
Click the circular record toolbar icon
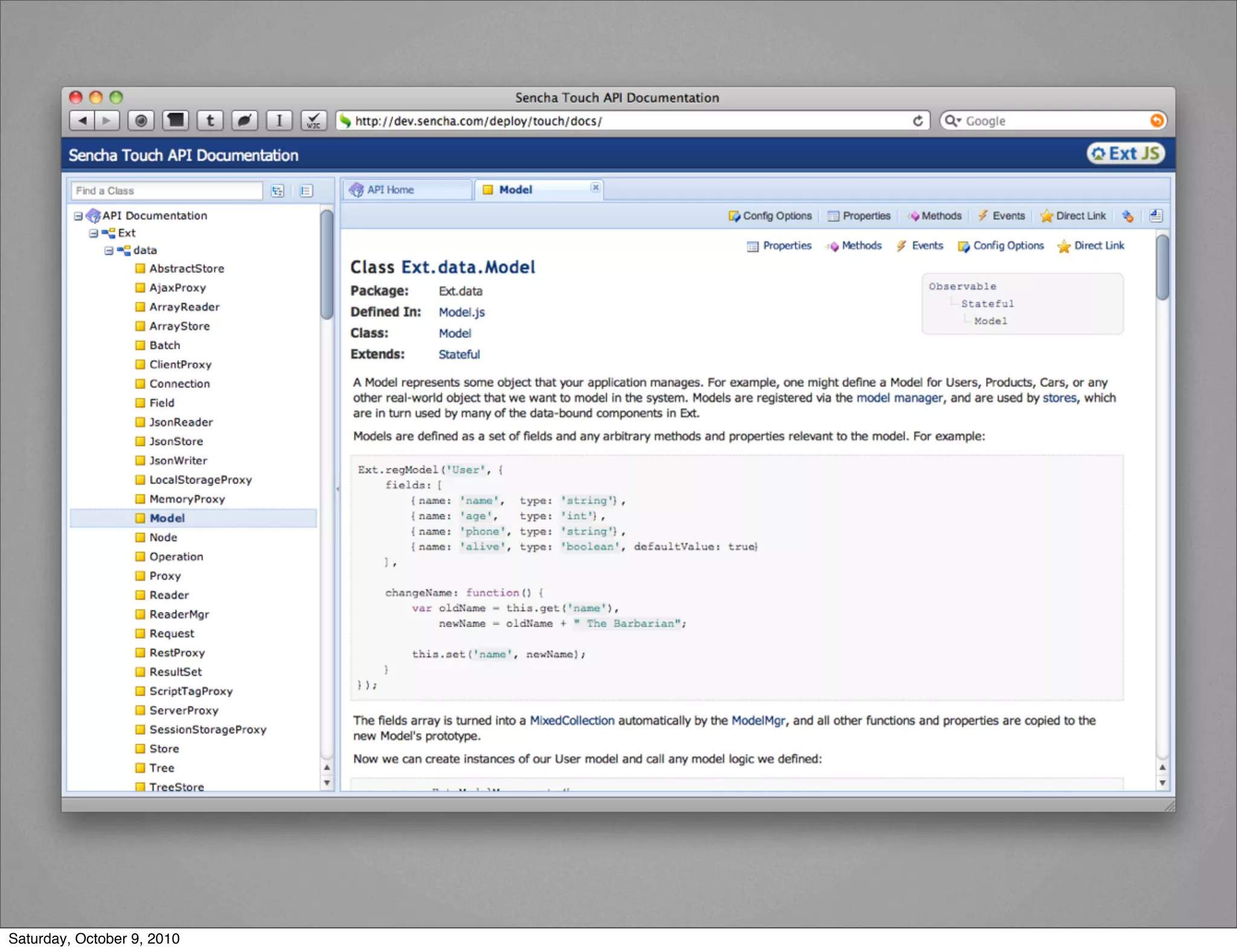[x=141, y=121]
